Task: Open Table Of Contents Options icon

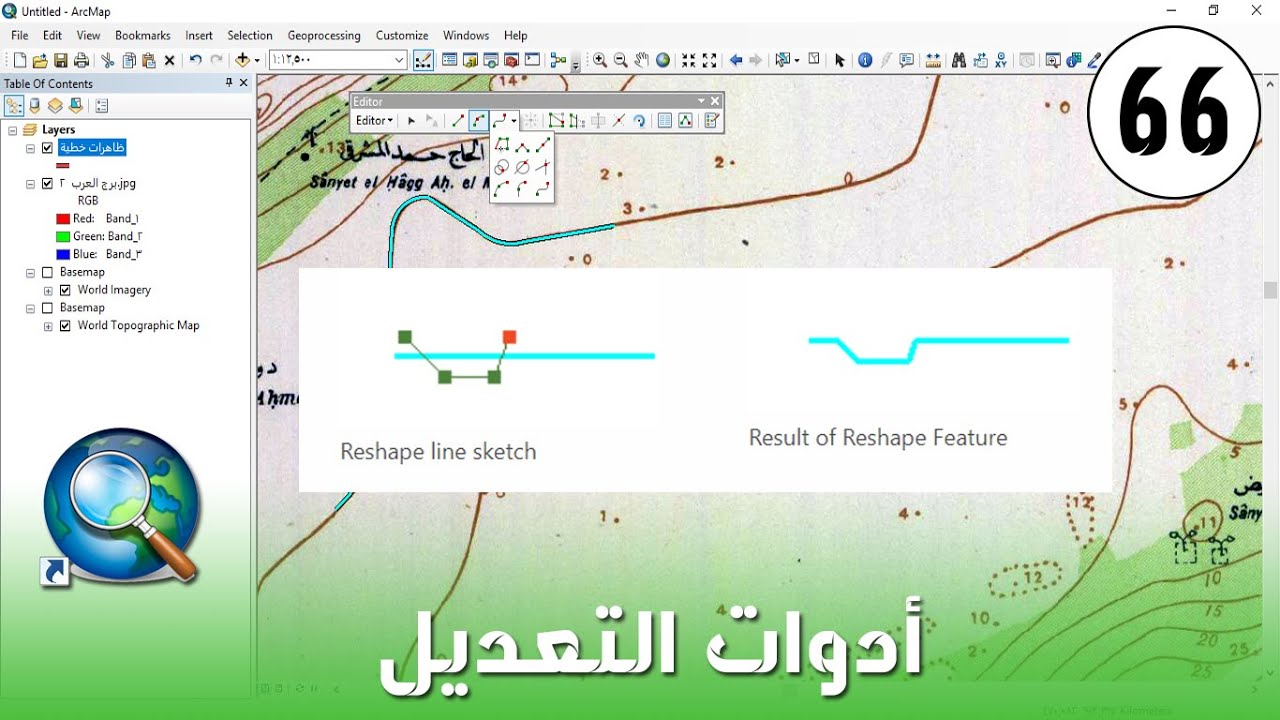Action: [x=101, y=105]
